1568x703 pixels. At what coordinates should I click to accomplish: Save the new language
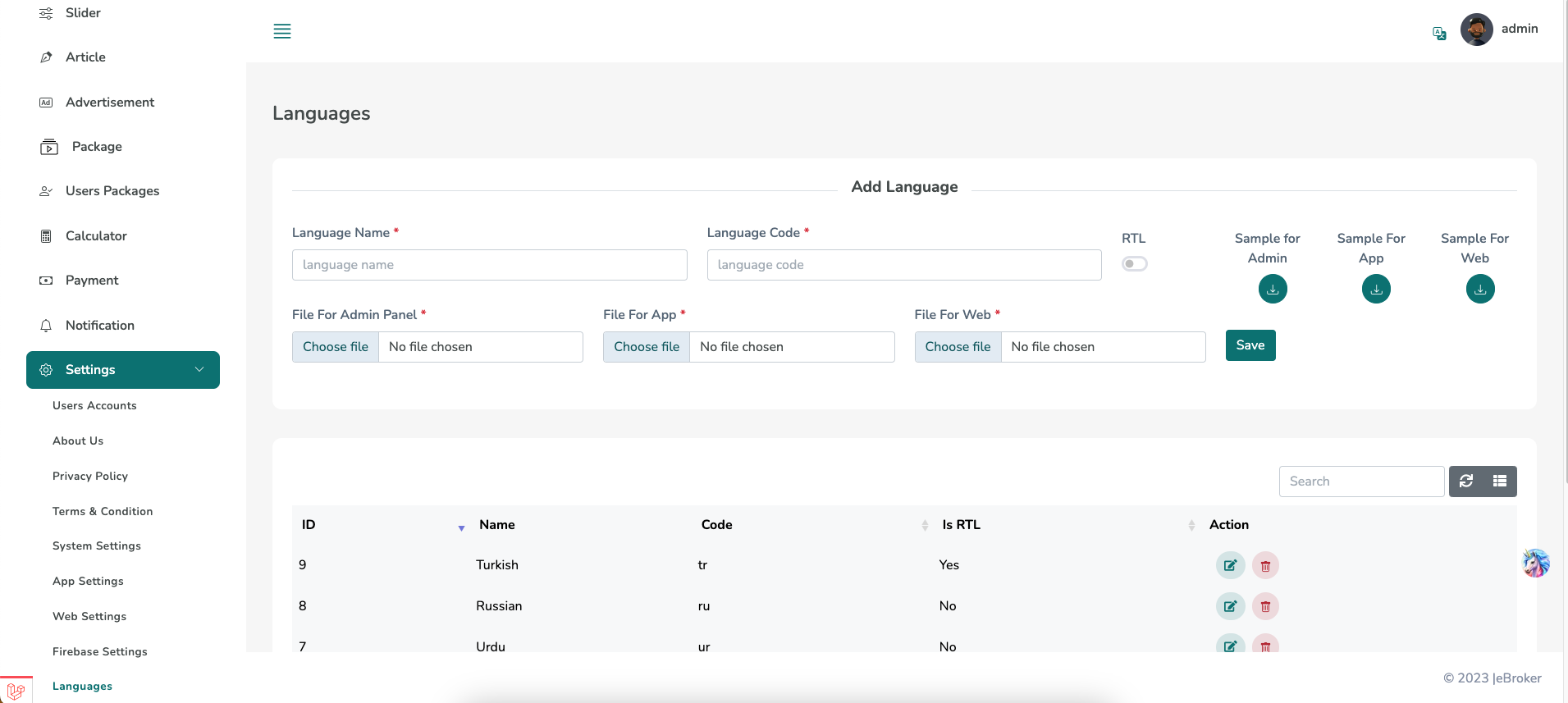click(x=1250, y=345)
